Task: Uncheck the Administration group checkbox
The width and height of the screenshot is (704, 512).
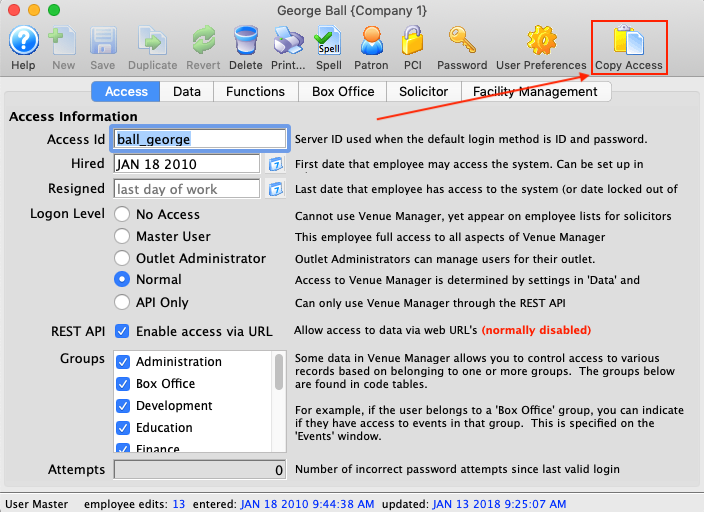Action: [x=123, y=362]
